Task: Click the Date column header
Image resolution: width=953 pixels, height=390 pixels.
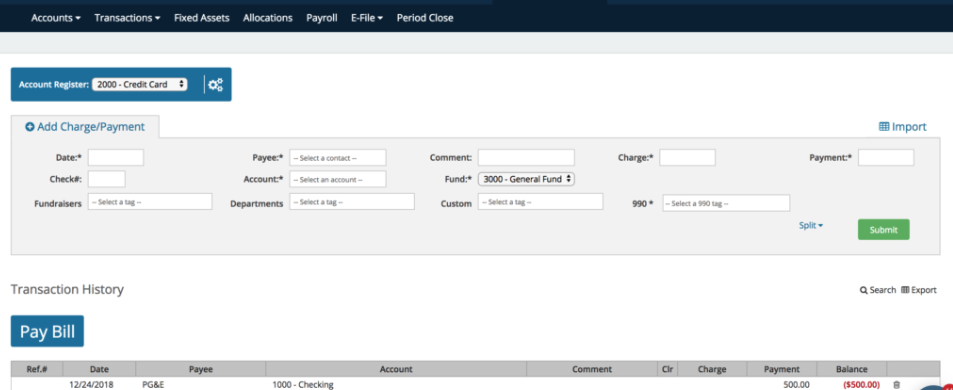Action: tap(99, 369)
